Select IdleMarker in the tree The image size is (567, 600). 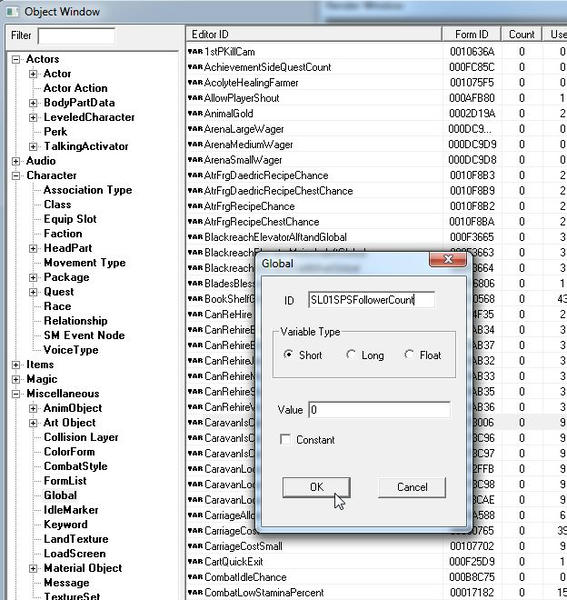(71, 510)
